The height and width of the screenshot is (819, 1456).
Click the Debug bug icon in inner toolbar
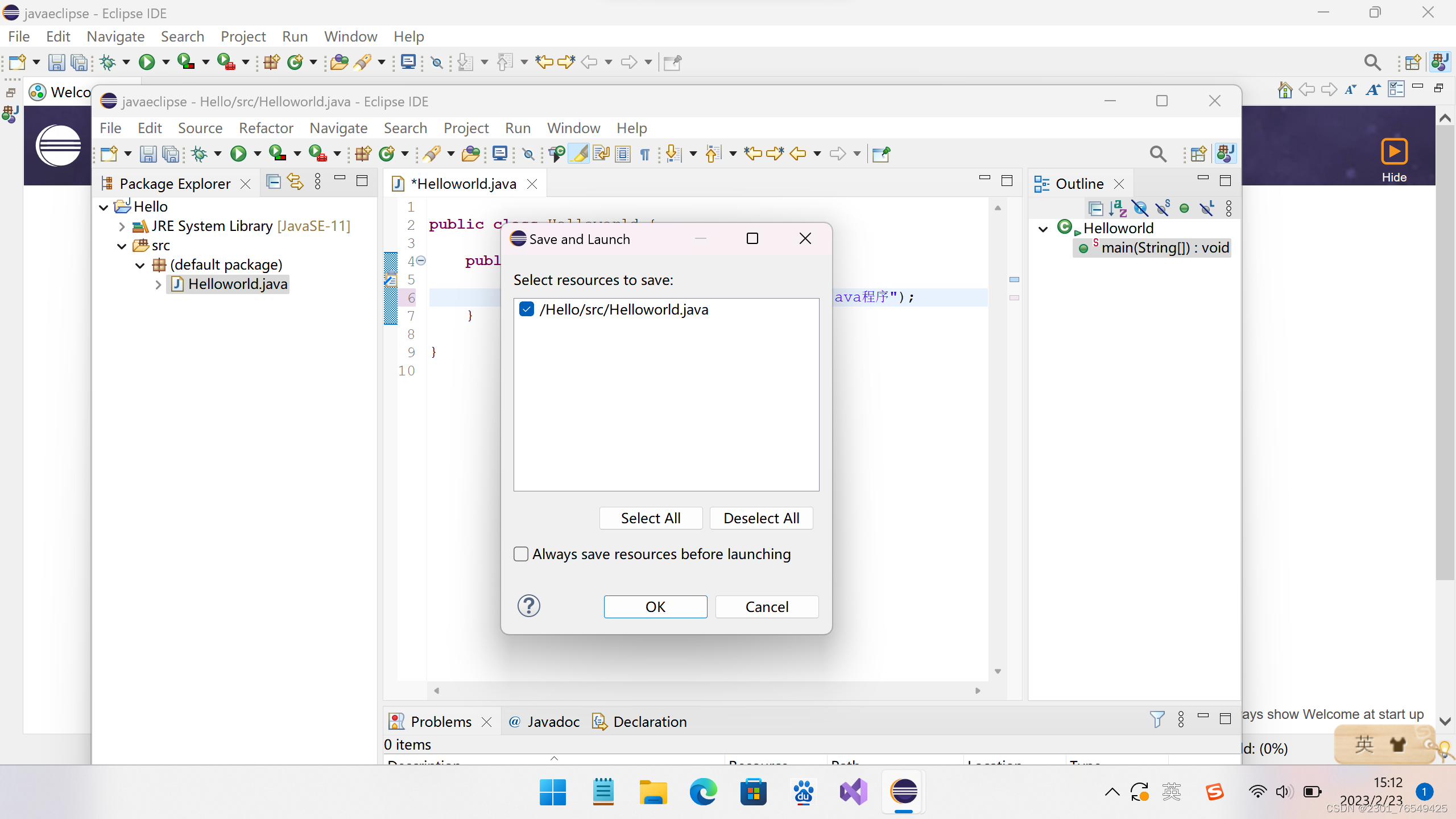coord(199,154)
